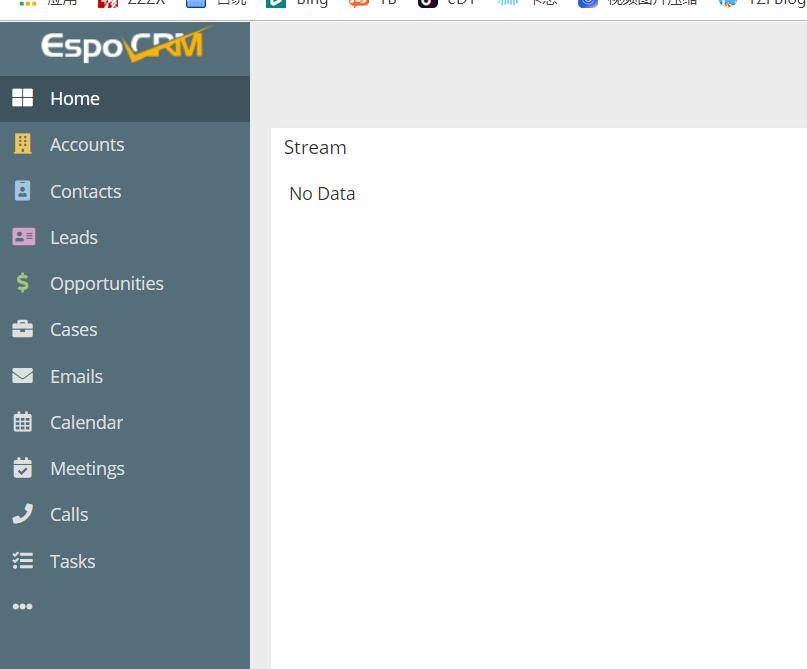Select the Opportunities text label in the navigation
This screenshot has width=807, height=669.
[x=107, y=283]
